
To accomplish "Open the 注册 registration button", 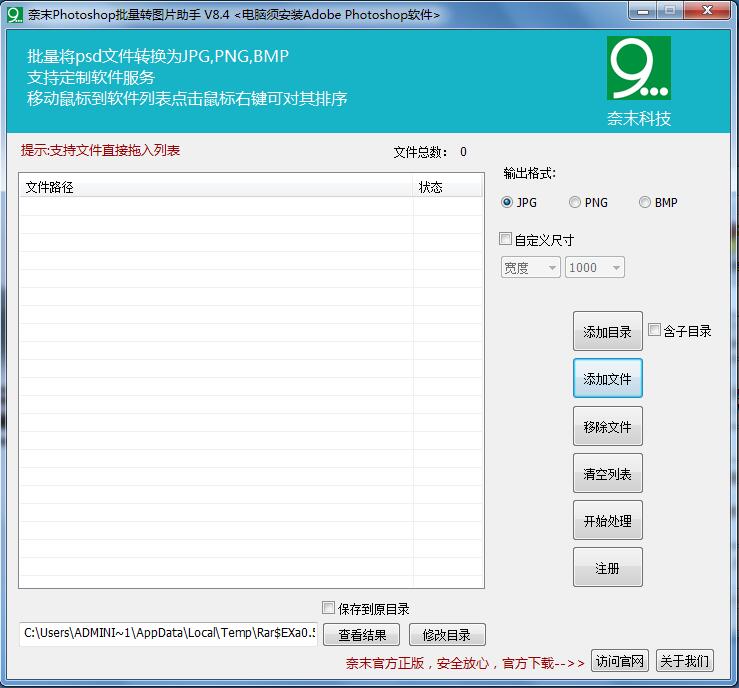I will tap(608, 567).
